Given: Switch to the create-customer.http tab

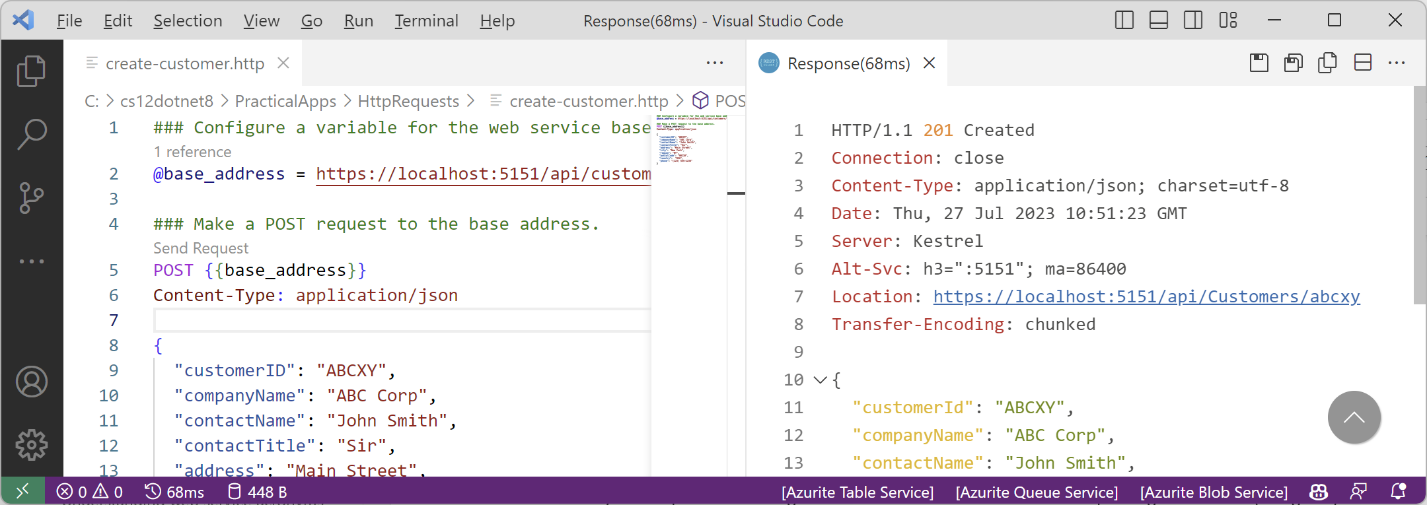Looking at the screenshot, I should [x=185, y=63].
